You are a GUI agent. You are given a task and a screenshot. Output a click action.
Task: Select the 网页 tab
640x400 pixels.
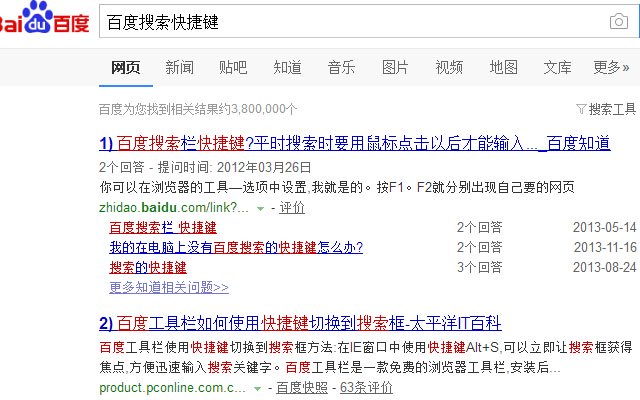click(x=126, y=67)
